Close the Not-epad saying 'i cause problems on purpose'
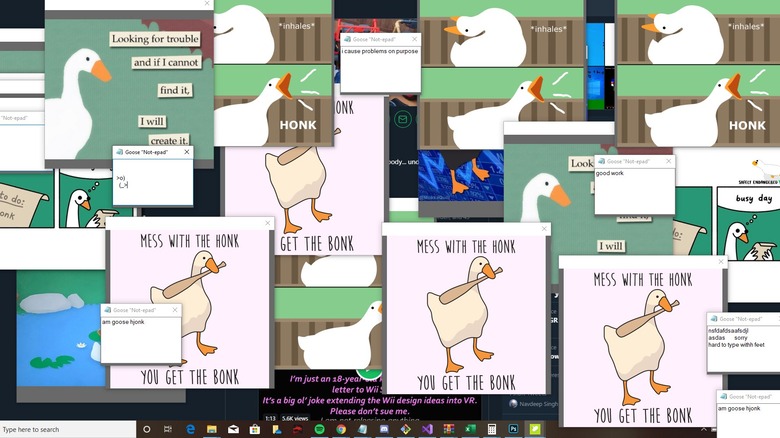Image resolution: width=780 pixels, height=438 pixels. pos(414,39)
